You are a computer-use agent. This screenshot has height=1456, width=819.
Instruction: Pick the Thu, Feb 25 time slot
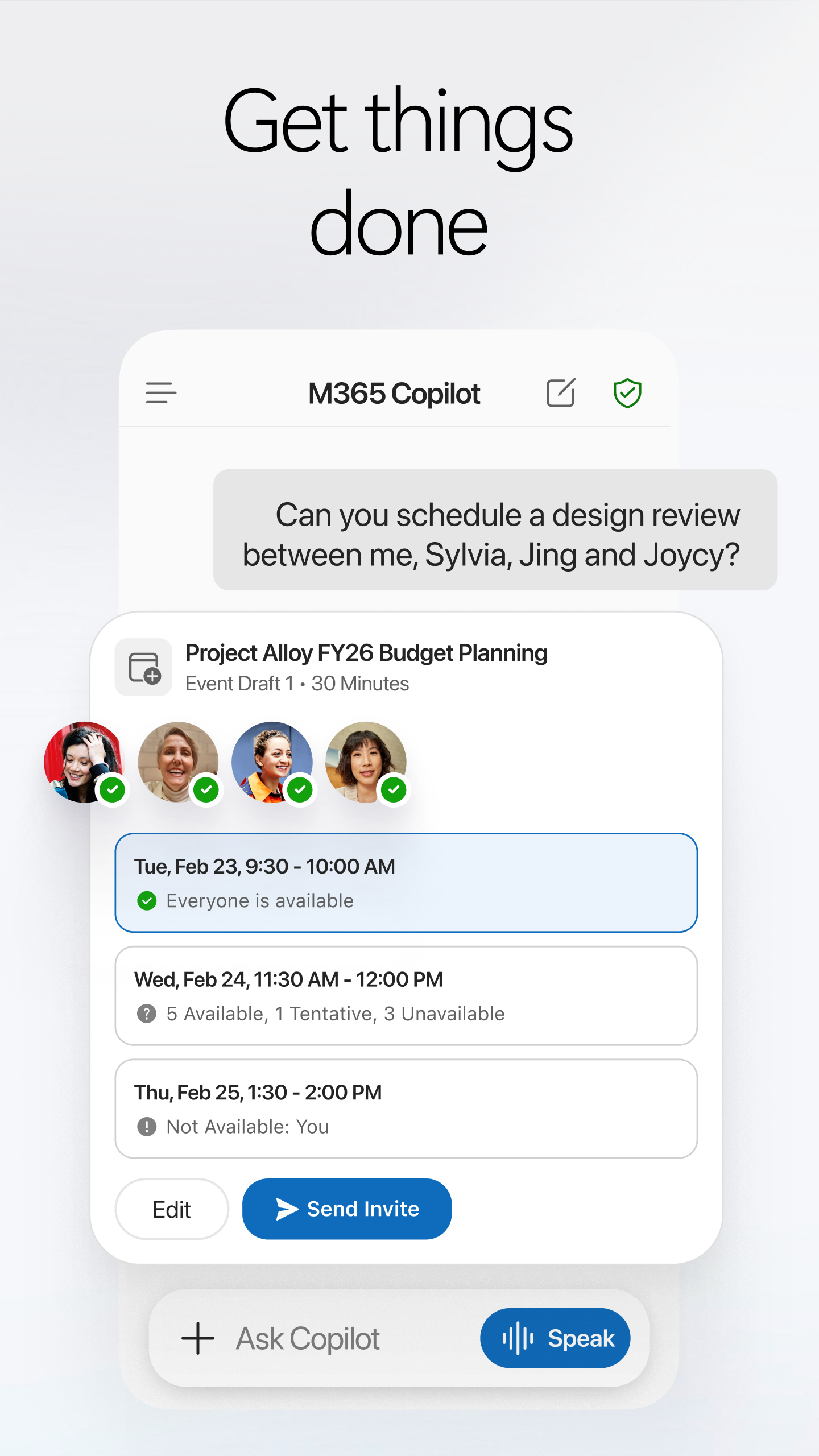(x=406, y=1108)
